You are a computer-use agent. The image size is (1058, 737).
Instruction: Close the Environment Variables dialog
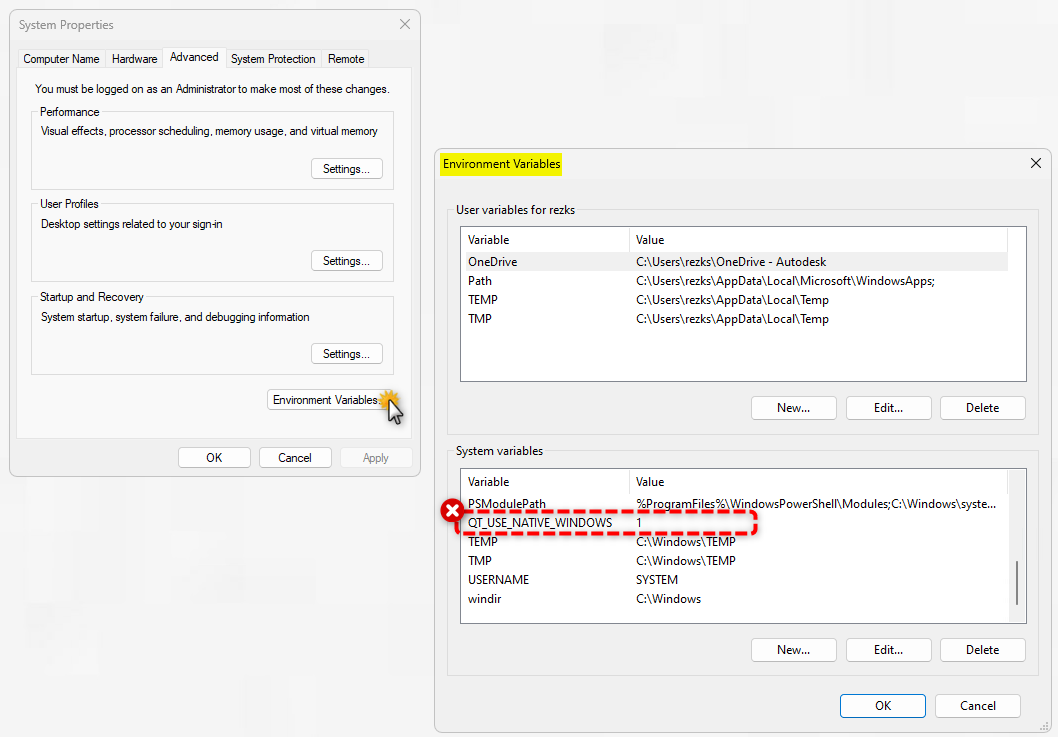[1036, 163]
